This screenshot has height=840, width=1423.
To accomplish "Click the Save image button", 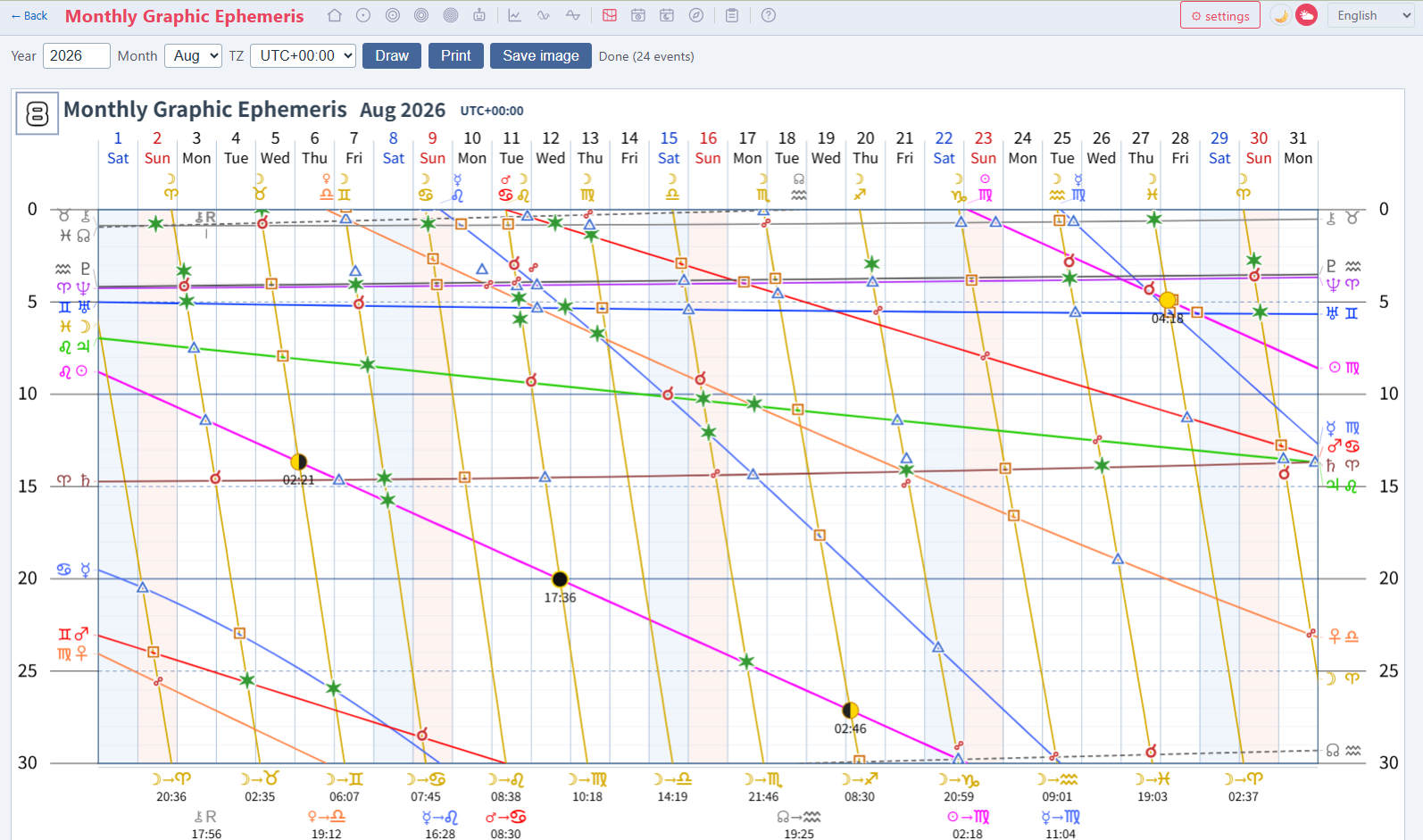I will [541, 55].
